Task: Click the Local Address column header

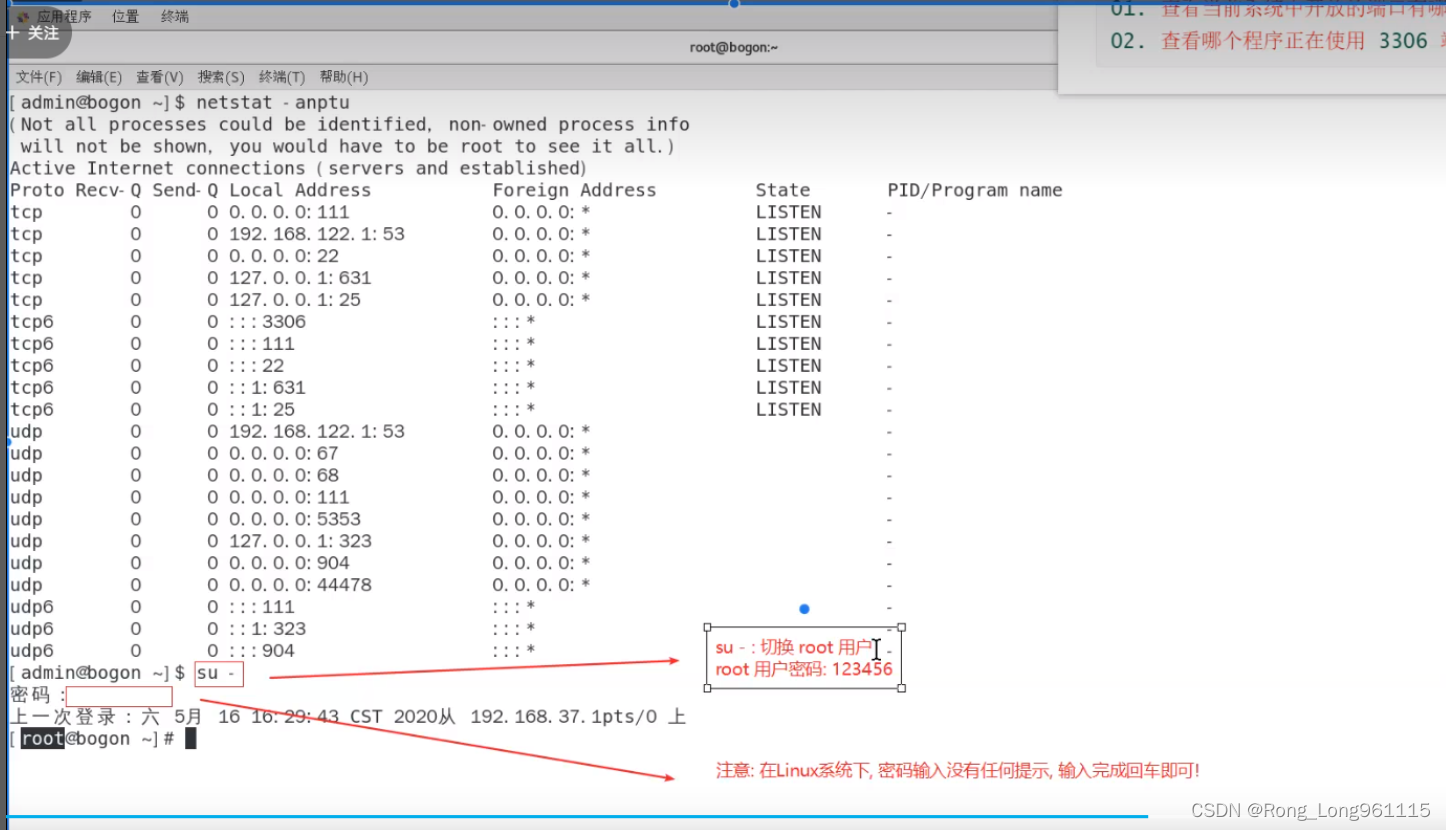Action: tap(300, 190)
